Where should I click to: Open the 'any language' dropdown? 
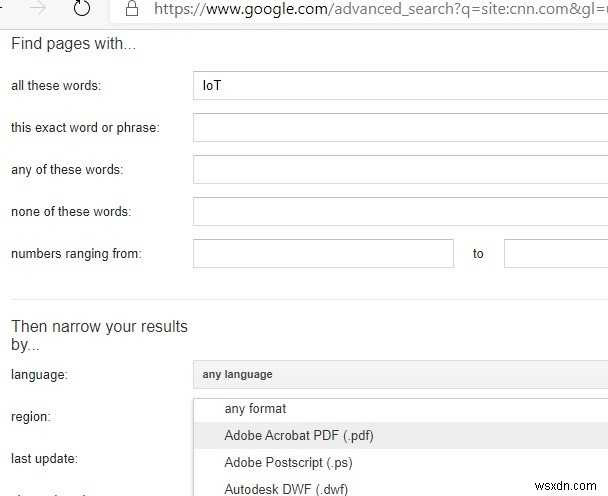coord(401,375)
